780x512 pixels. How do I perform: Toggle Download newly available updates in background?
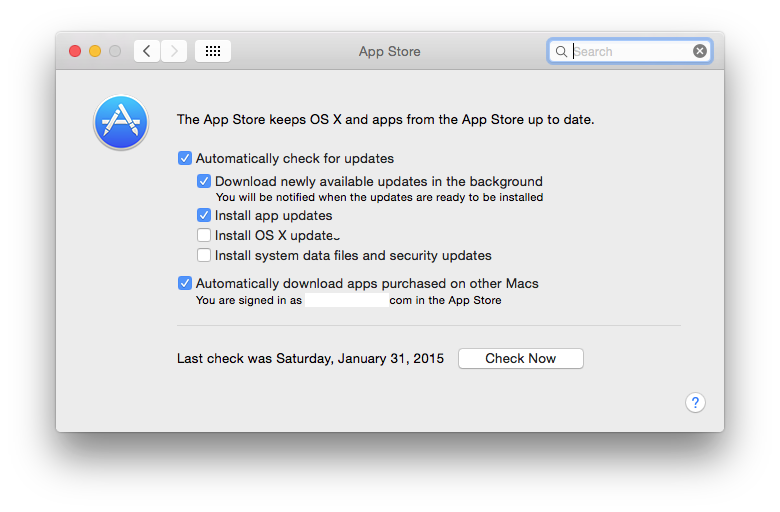[204, 181]
